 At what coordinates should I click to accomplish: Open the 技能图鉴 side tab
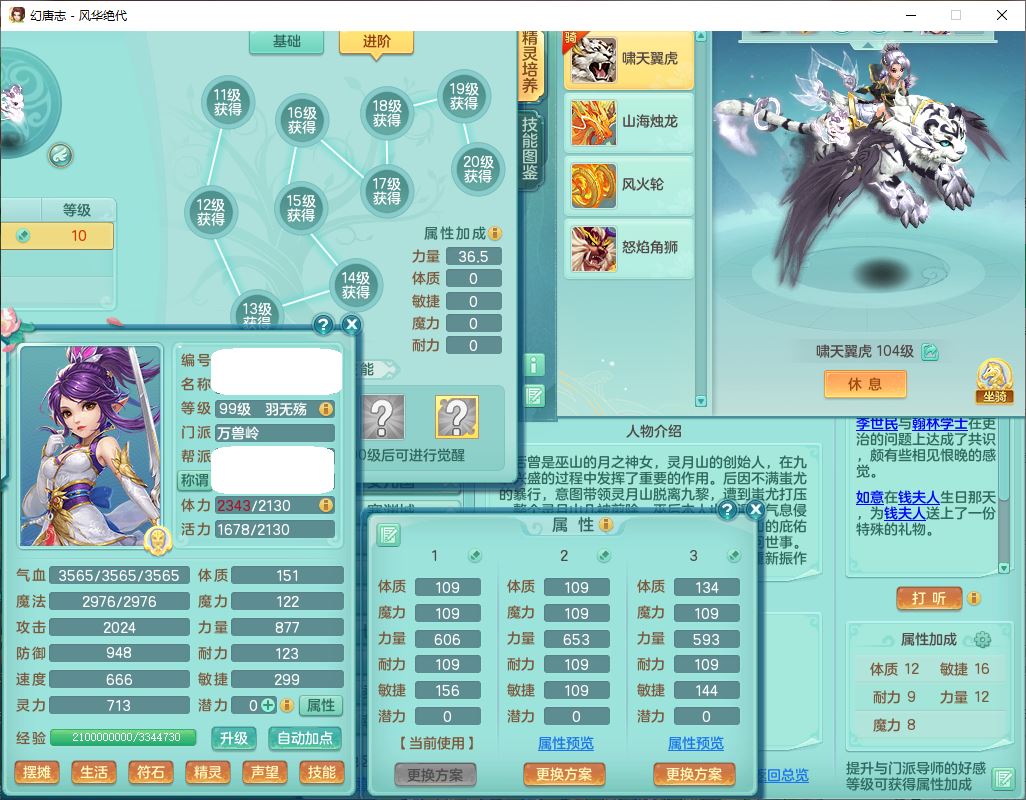click(530, 148)
